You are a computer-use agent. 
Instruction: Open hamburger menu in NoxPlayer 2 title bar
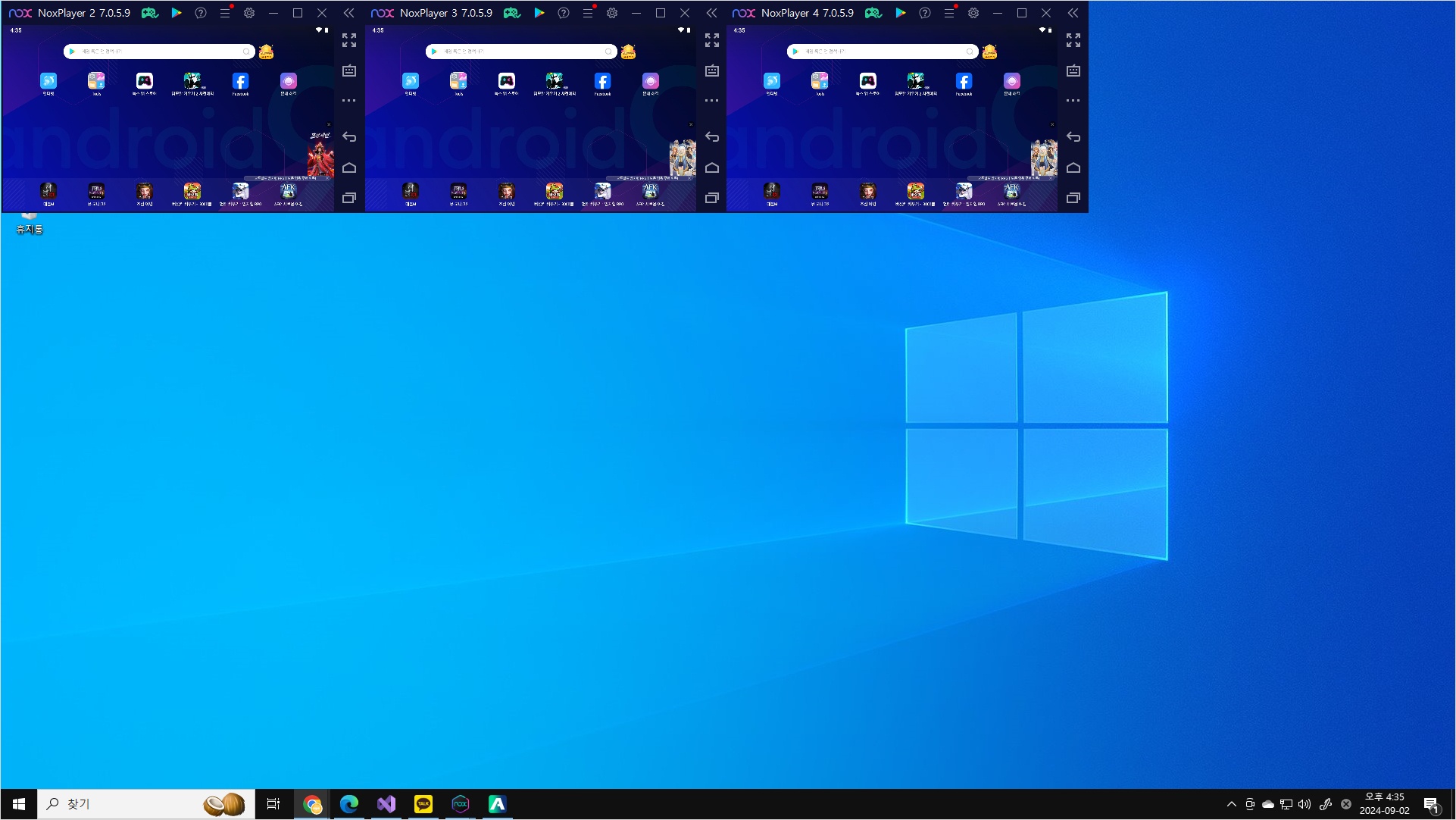click(x=225, y=13)
